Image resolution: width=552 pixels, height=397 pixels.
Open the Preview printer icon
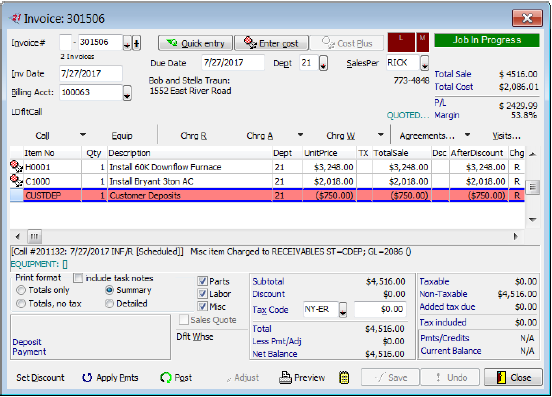(285, 378)
